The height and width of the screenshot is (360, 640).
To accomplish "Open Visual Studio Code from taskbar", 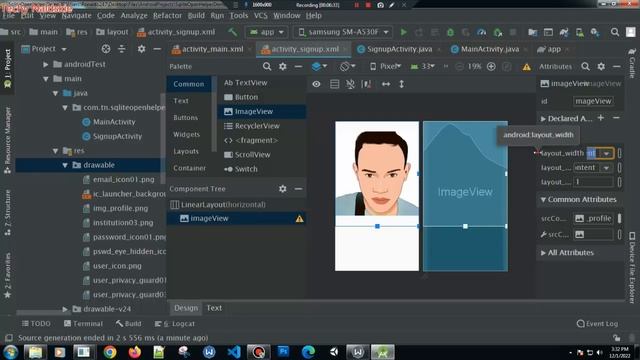I will [234, 352].
